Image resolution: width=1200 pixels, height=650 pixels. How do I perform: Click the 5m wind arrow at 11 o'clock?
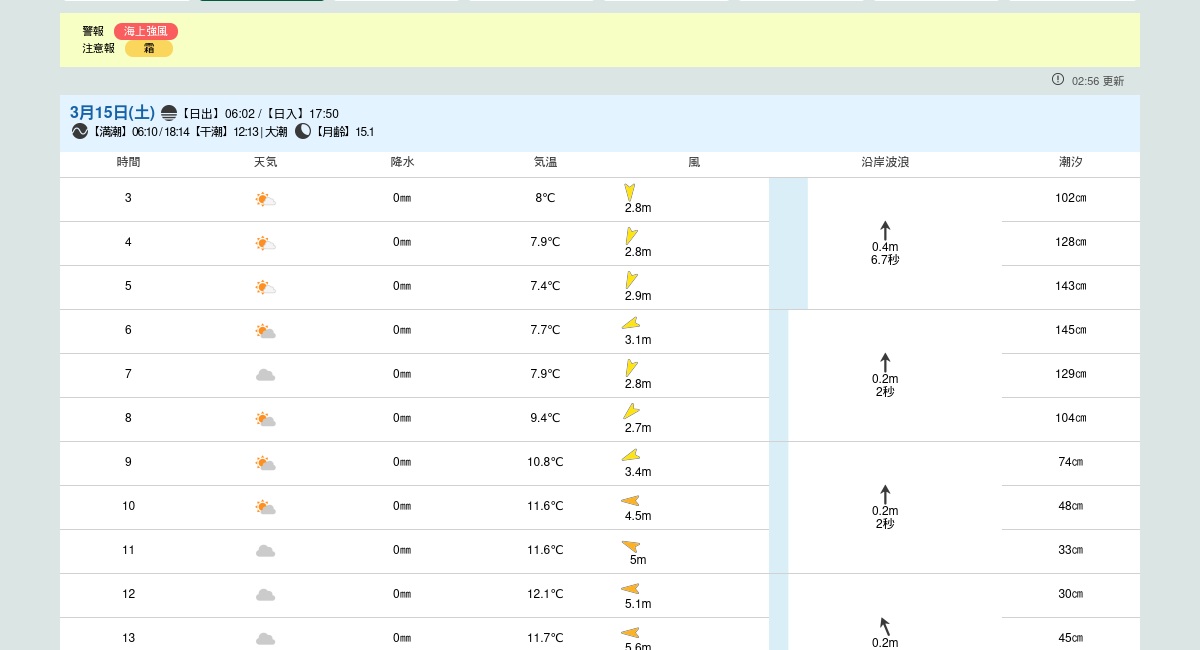631,546
